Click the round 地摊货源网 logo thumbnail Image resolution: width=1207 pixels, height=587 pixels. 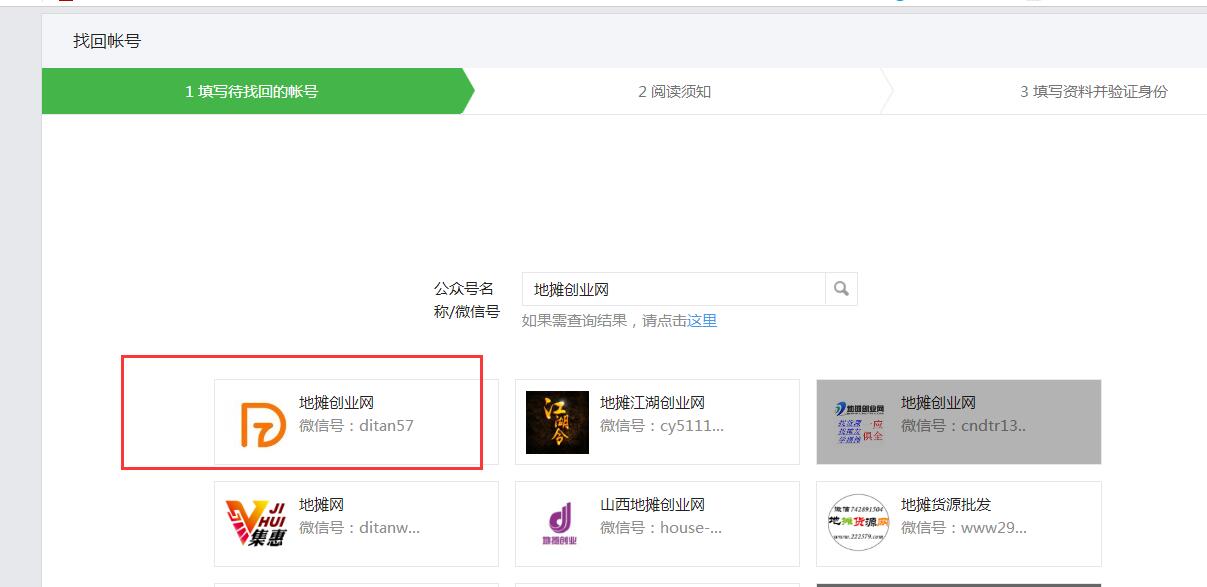point(859,524)
